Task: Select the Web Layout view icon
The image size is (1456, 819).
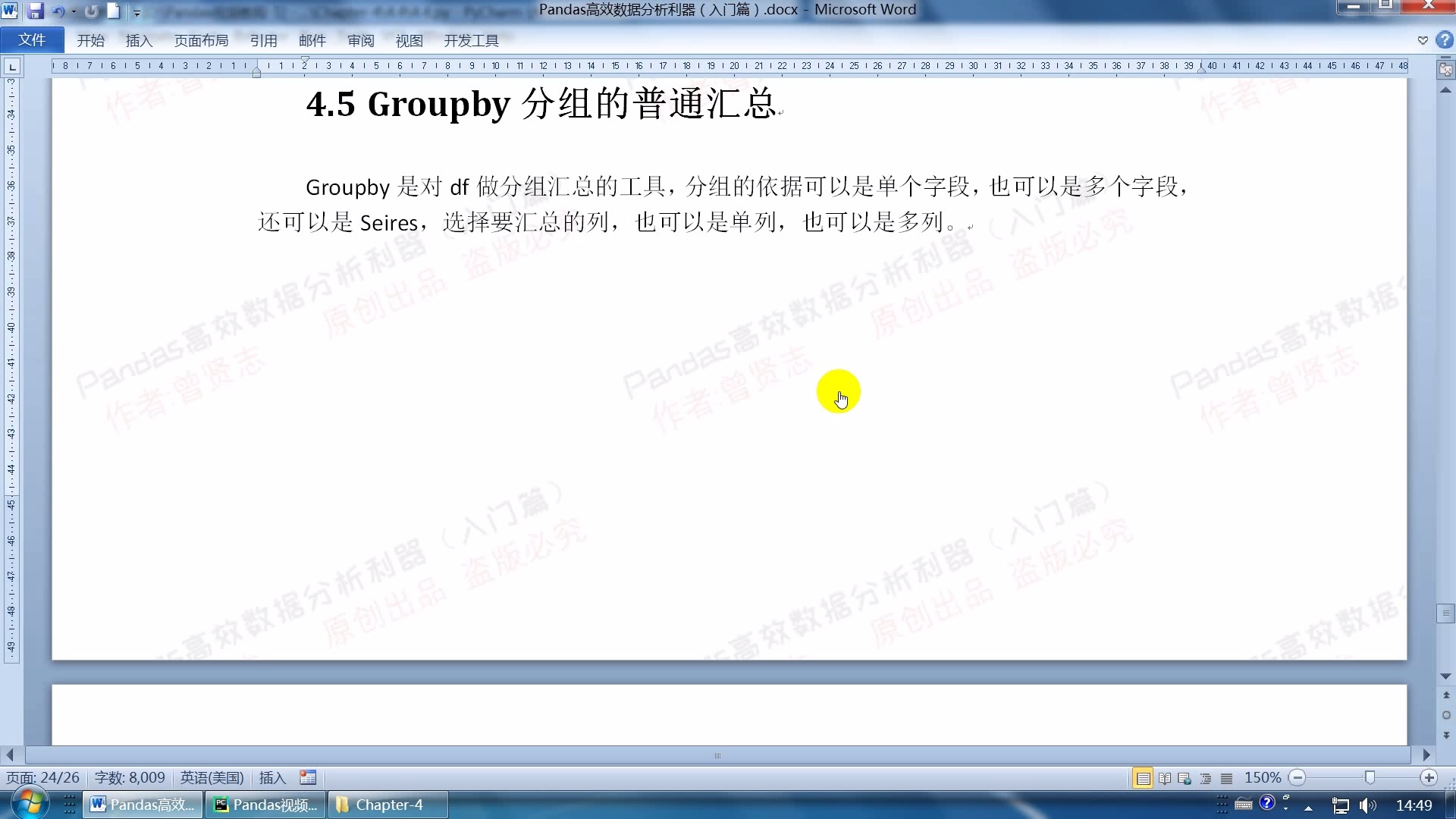Action: tap(1183, 777)
